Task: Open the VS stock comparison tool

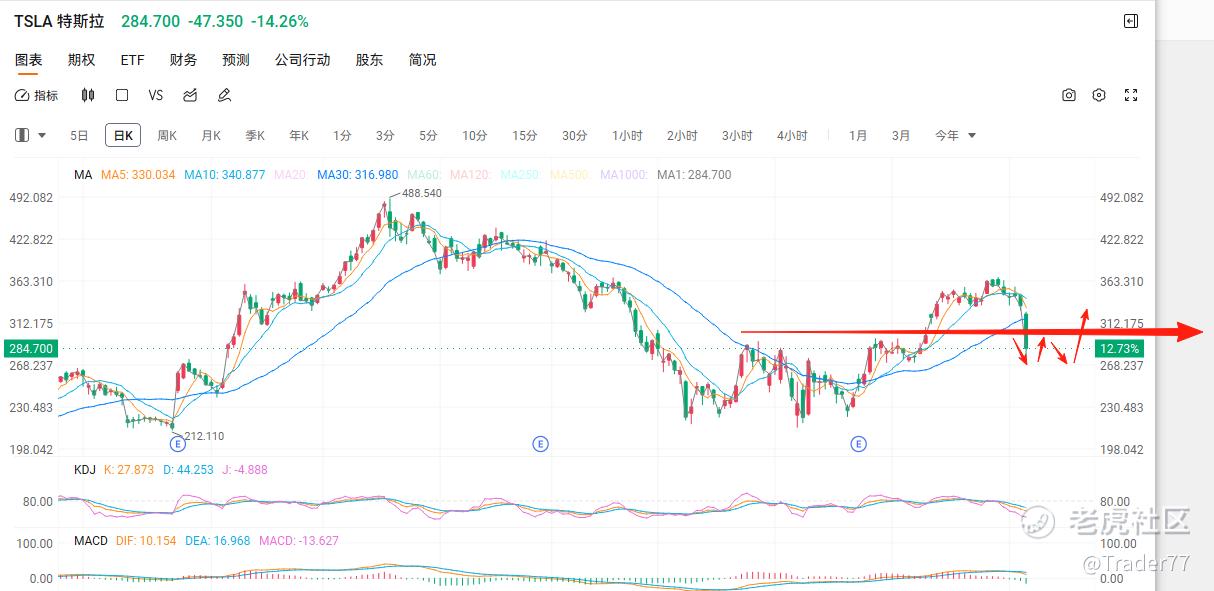Action: (x=155, y=96)
